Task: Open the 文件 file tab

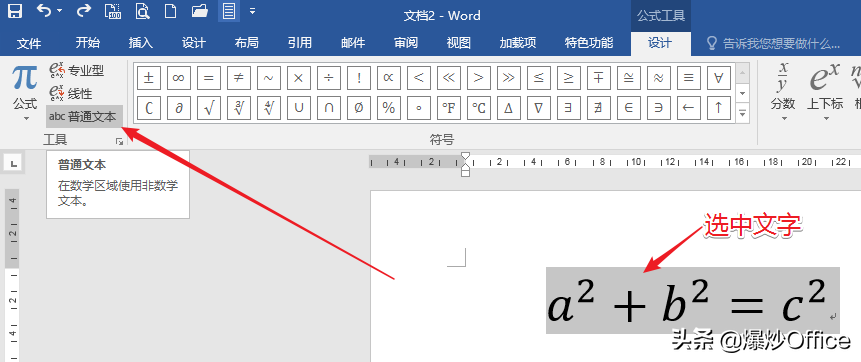Action: click(x=29, y=43)
